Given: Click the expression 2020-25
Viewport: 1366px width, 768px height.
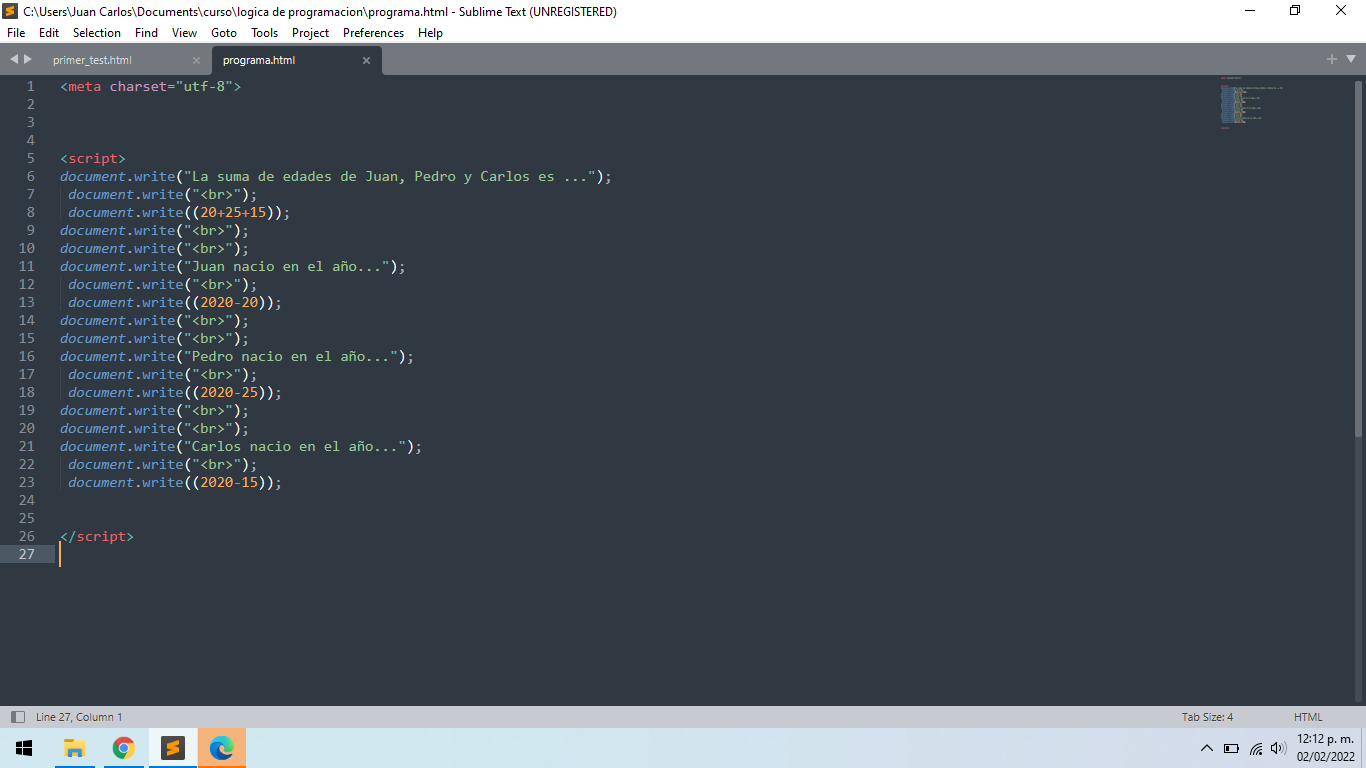Looking at the screenshot, I should (229, 392).
